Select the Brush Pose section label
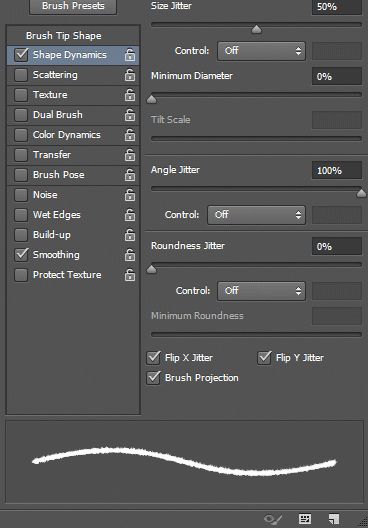 tap(59, 175)
